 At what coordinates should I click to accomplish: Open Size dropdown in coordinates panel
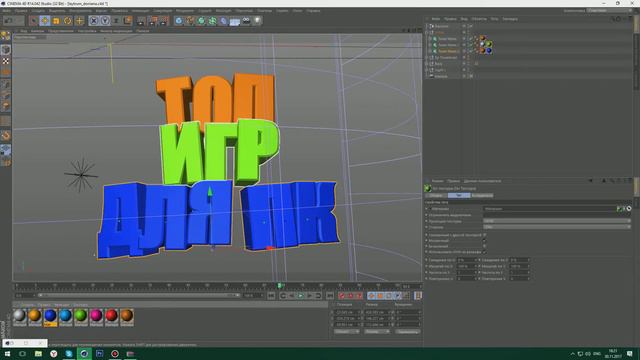click(x=377, y=332)
